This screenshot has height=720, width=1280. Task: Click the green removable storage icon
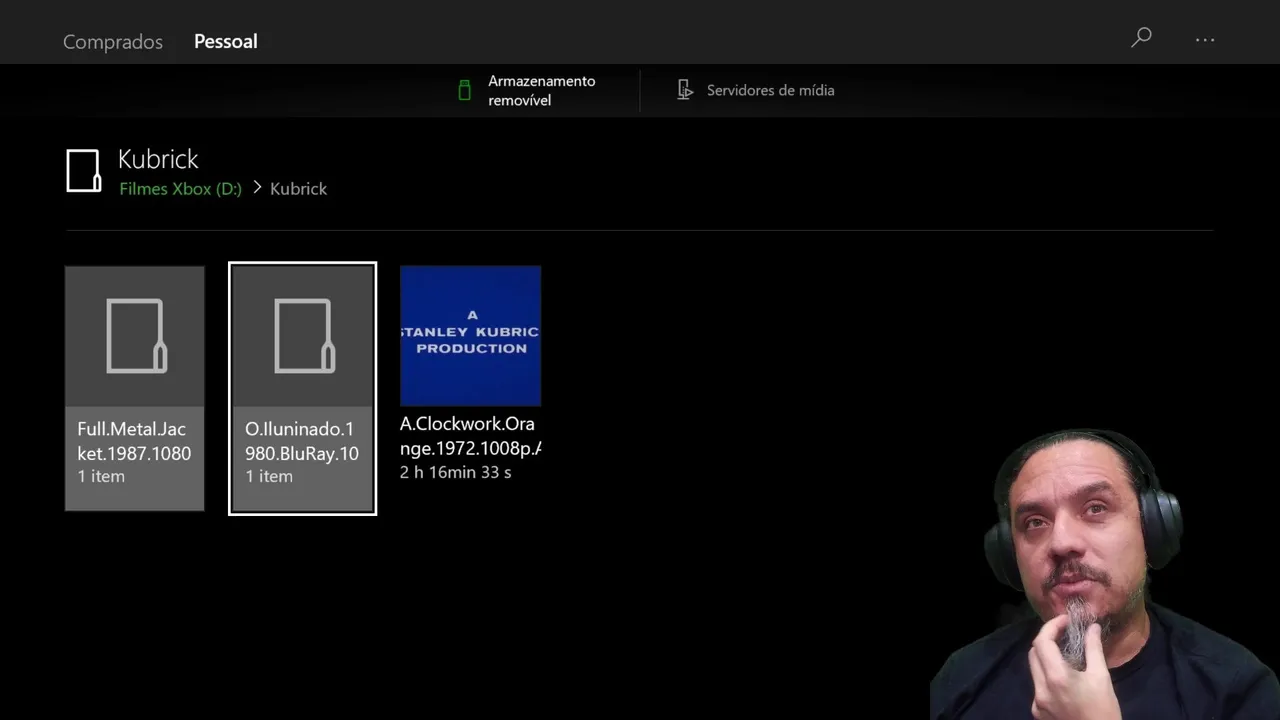coord(464,90)
